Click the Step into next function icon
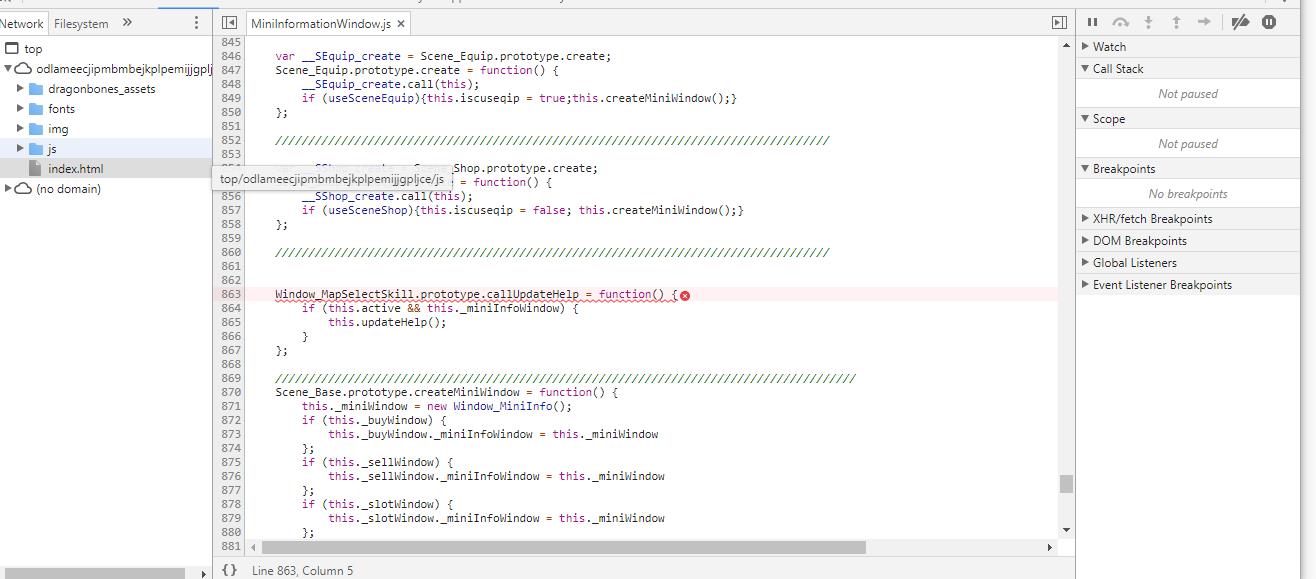 click(x=1148, y=22)
